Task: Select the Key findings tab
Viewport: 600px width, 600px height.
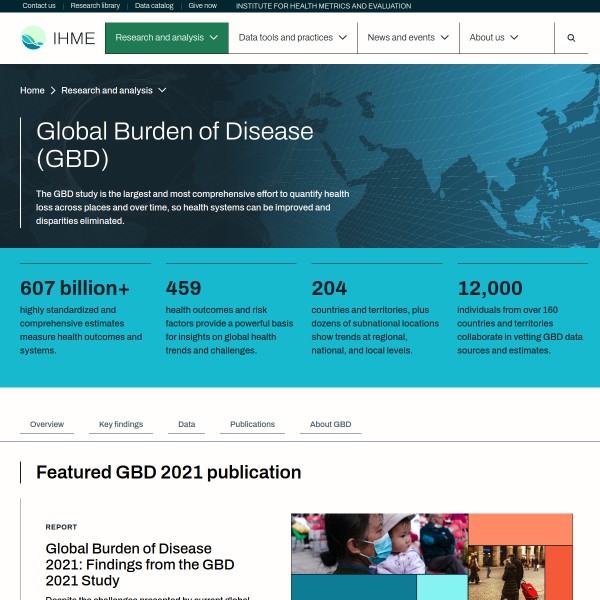Action: tap(121, 424)
